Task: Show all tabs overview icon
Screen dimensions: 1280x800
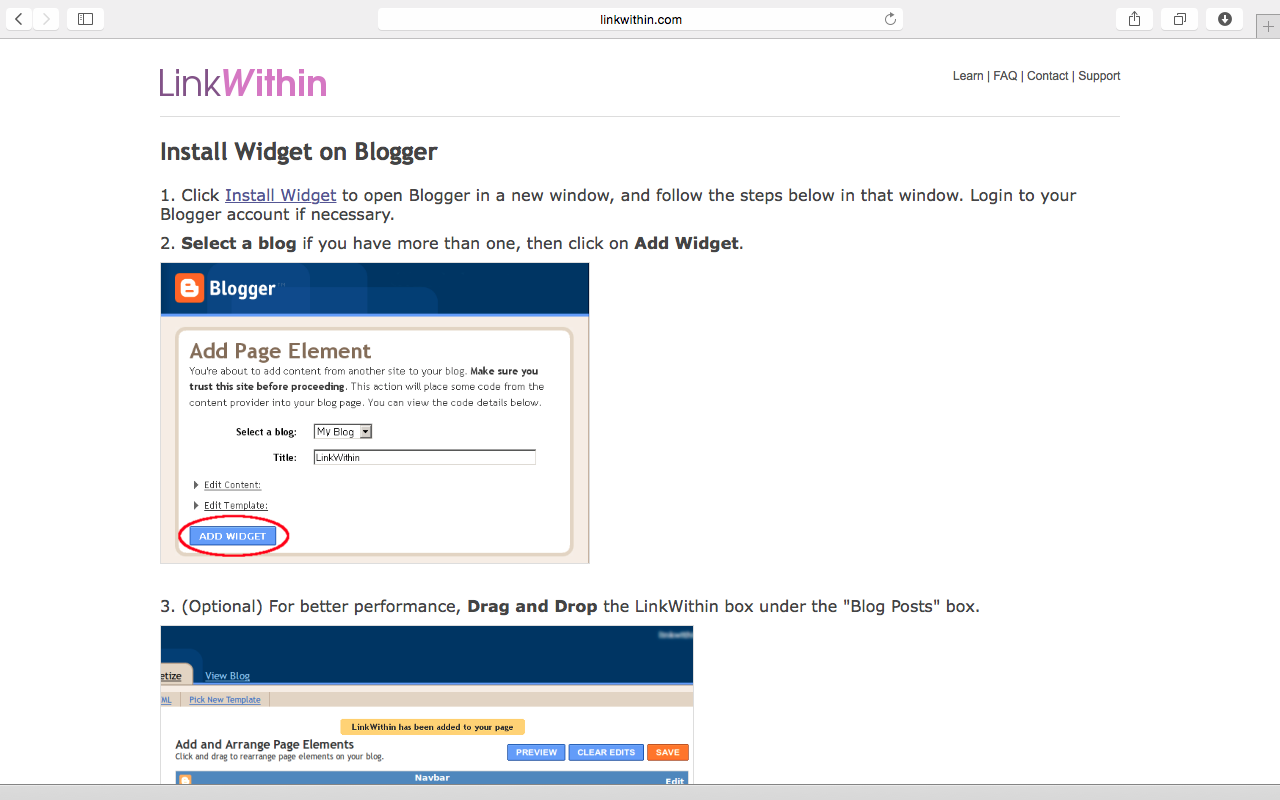Action: [1180, 19]
